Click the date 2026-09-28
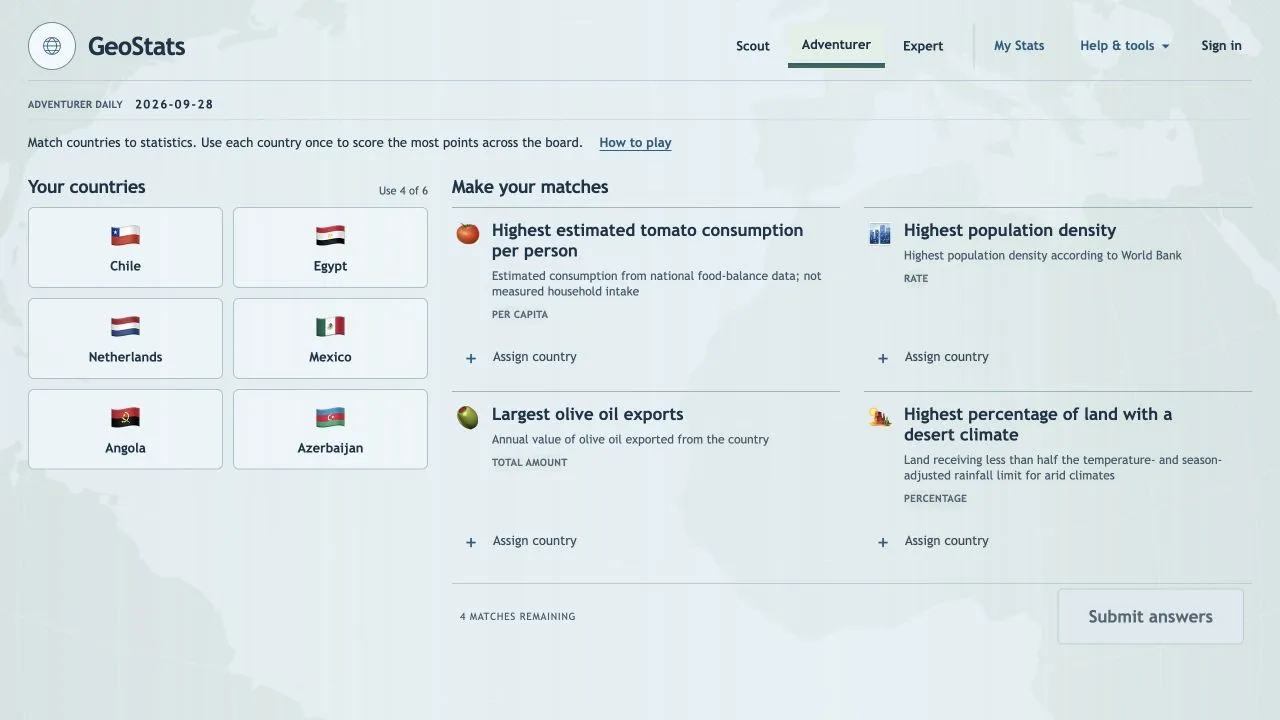This screenshot has height=720, width=1280. coord(174,104)
